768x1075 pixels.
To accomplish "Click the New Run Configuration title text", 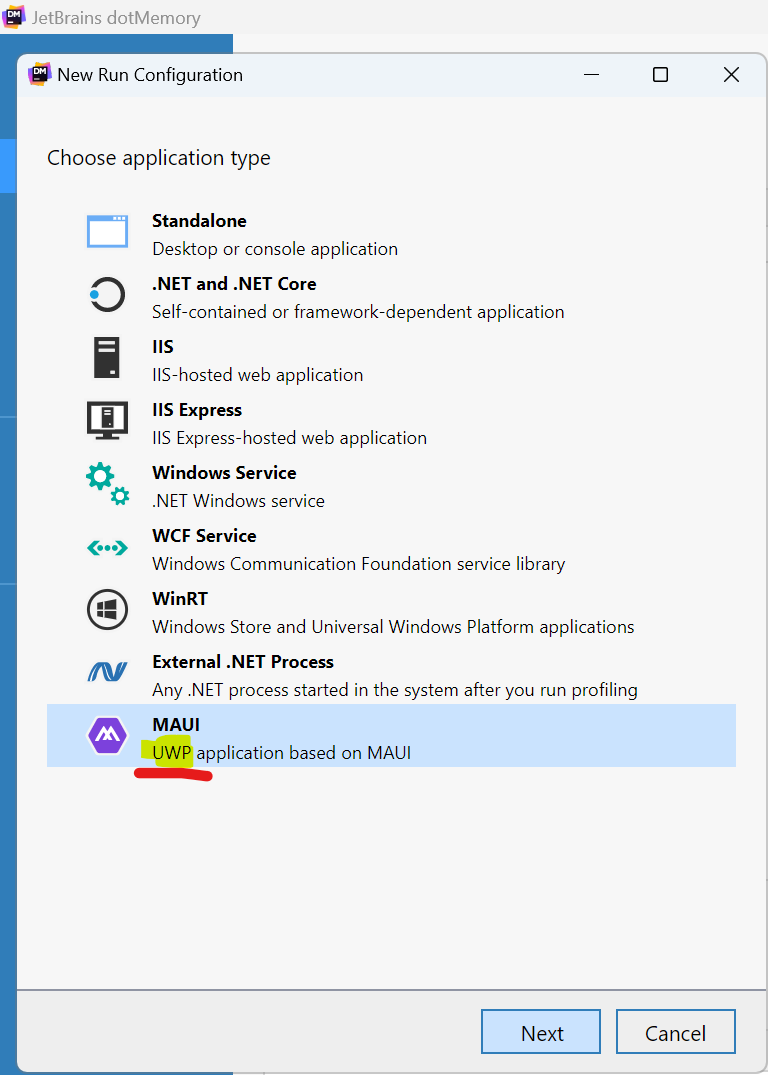I will (x=150, y=75).
